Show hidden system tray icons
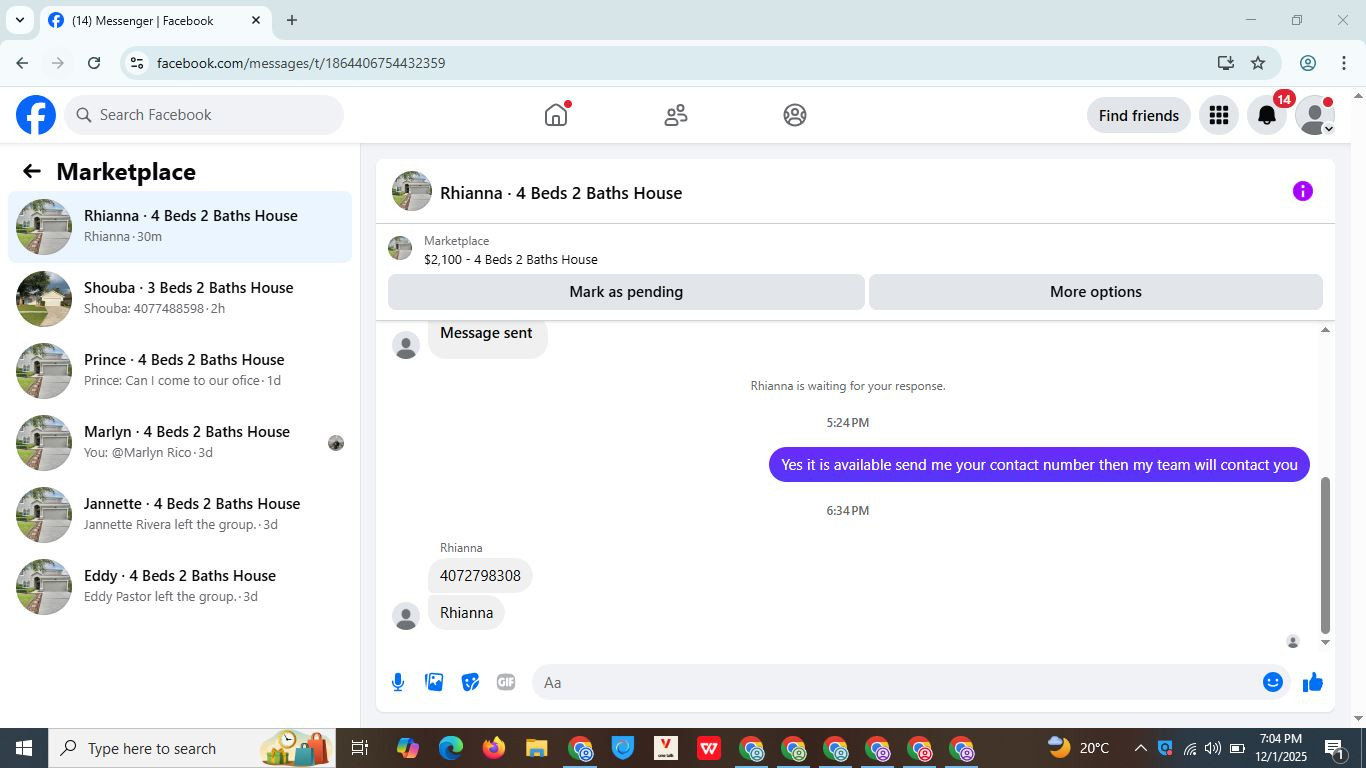Image resolution: width=1366 pixels, height=768 pixels. pyautogui.click(x=1140, y=748)
